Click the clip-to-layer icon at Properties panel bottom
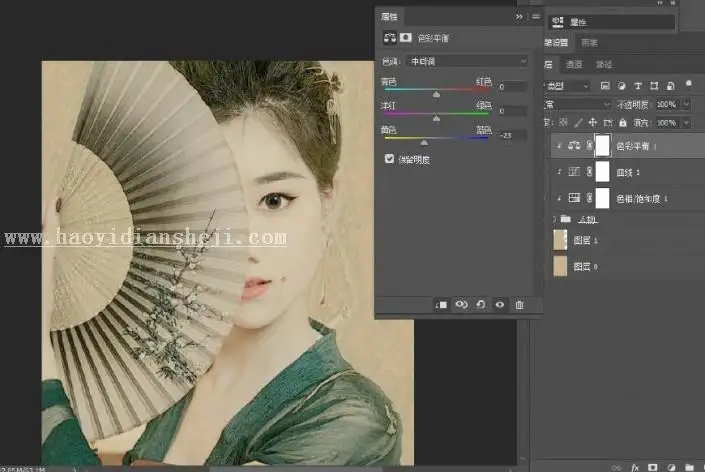Screen dimensions: 705x472 coord(442,305)
